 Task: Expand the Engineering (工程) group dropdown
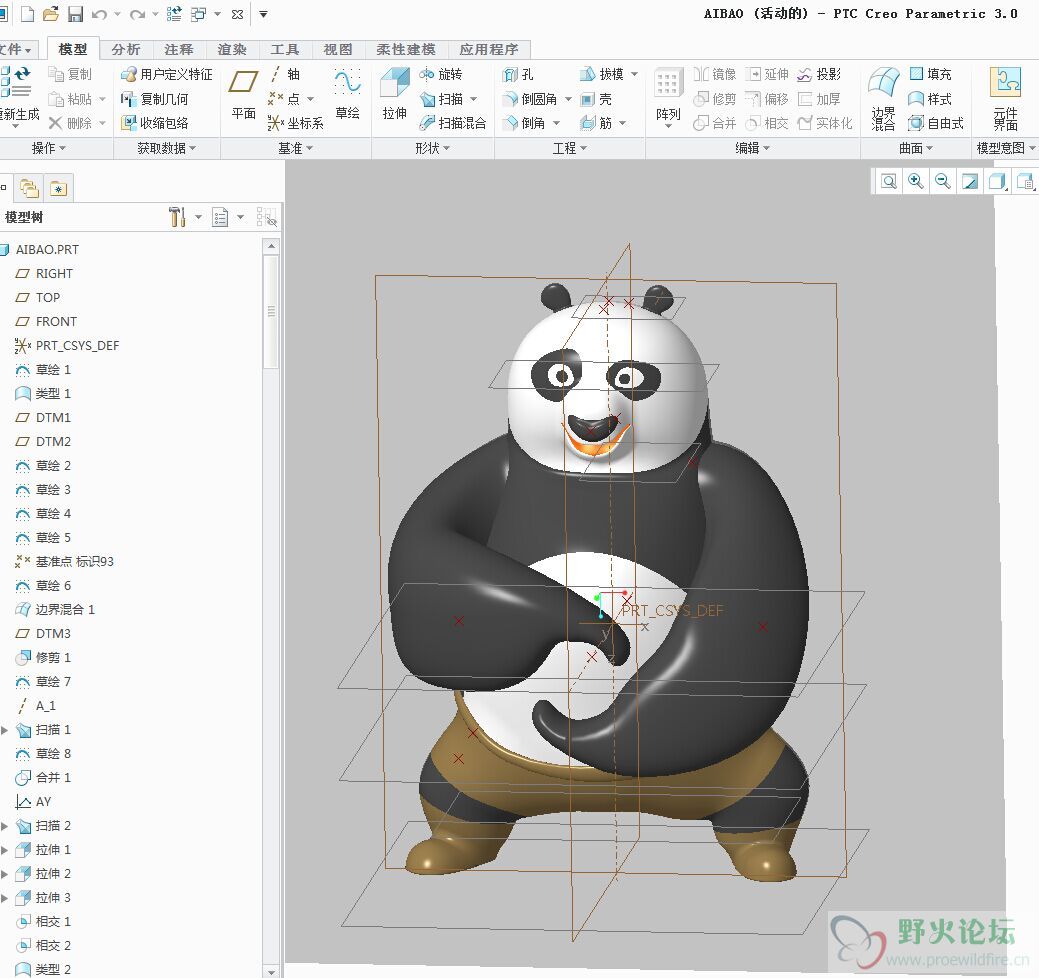pyautogui.click(x=570, y=148)
